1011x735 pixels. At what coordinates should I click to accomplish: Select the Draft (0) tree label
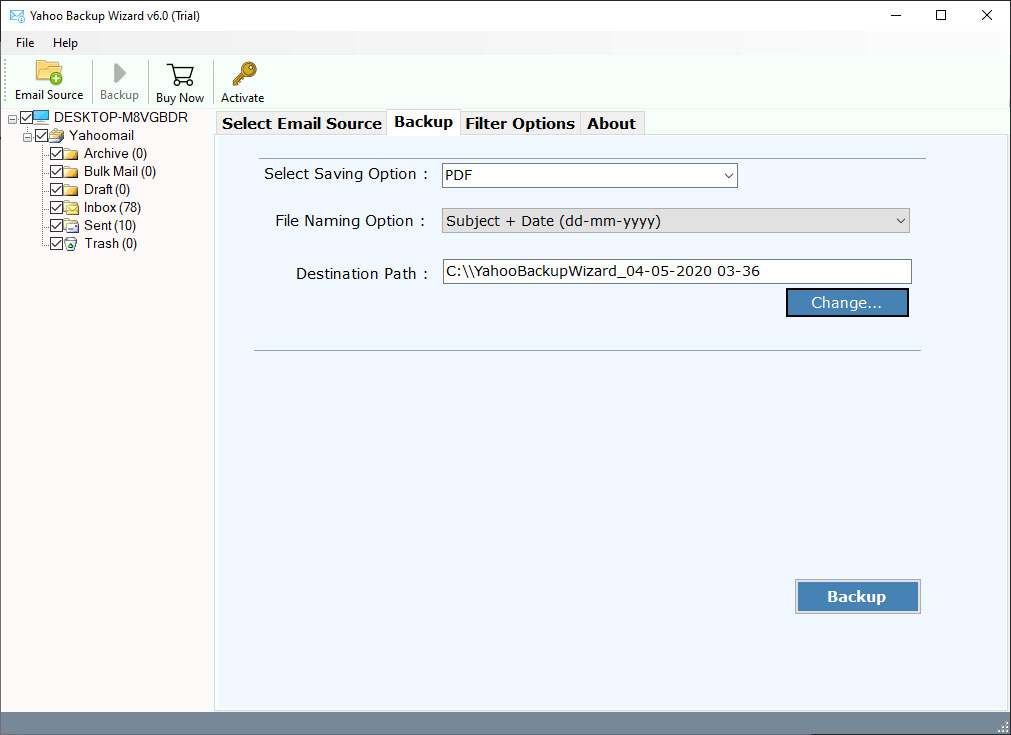pyautogui.click(x=107, y=190)
